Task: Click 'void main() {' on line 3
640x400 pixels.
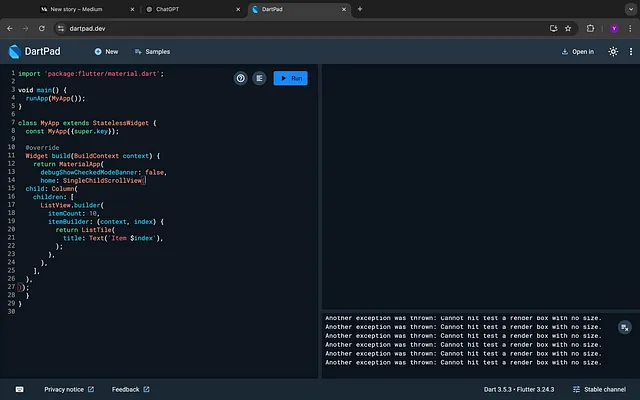Action: (x=42, y=90)
